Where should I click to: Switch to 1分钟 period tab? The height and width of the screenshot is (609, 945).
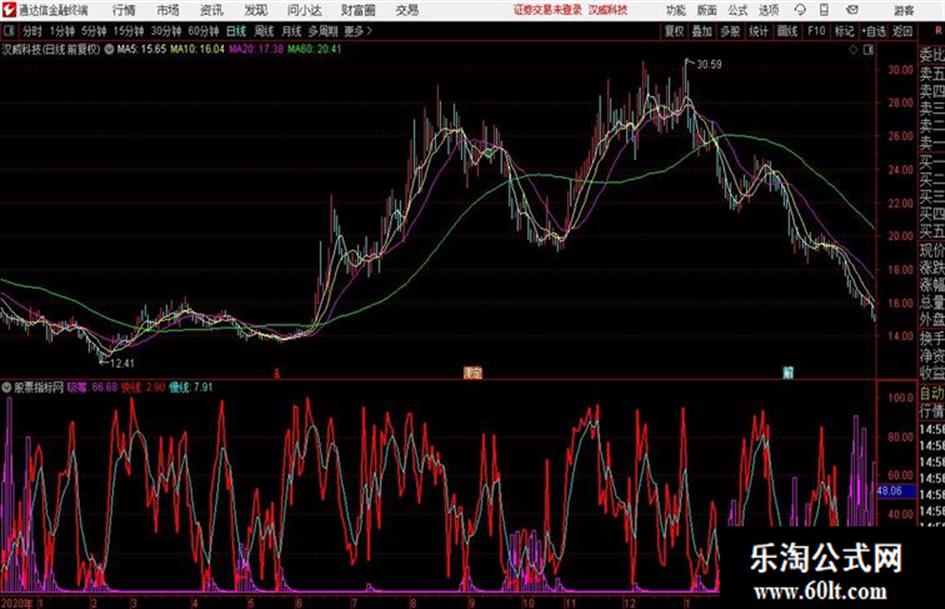click(62, 31)
